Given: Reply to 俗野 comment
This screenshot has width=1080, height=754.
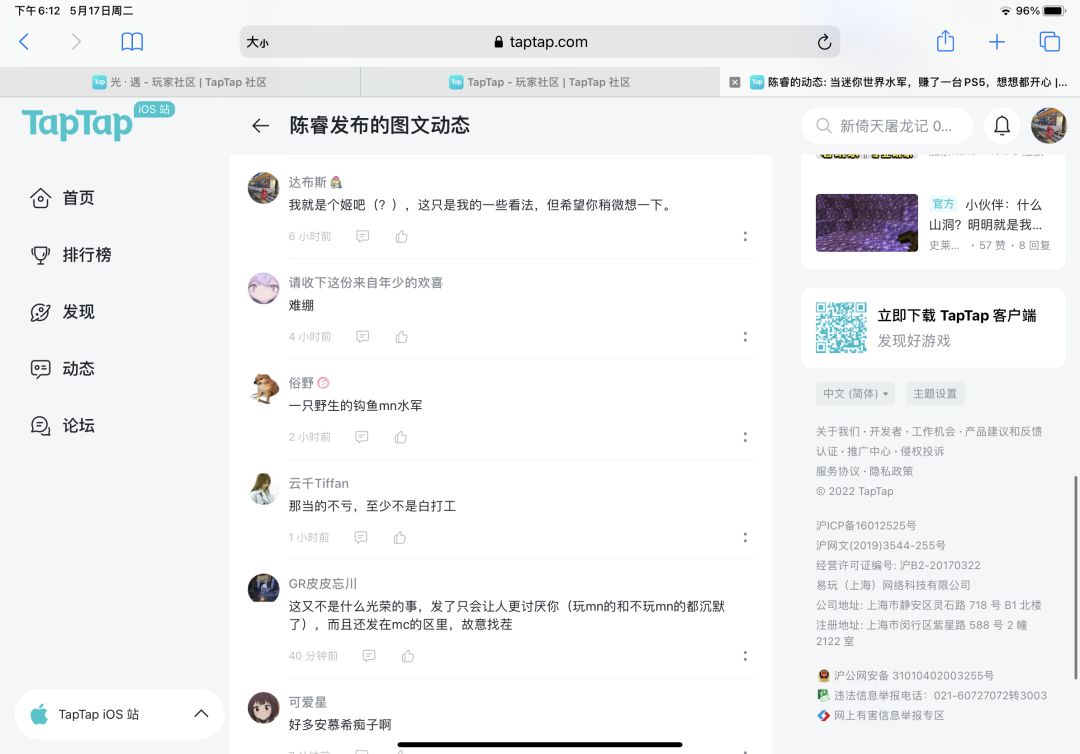Looking at the screenshot, I should tap(362, 437).
